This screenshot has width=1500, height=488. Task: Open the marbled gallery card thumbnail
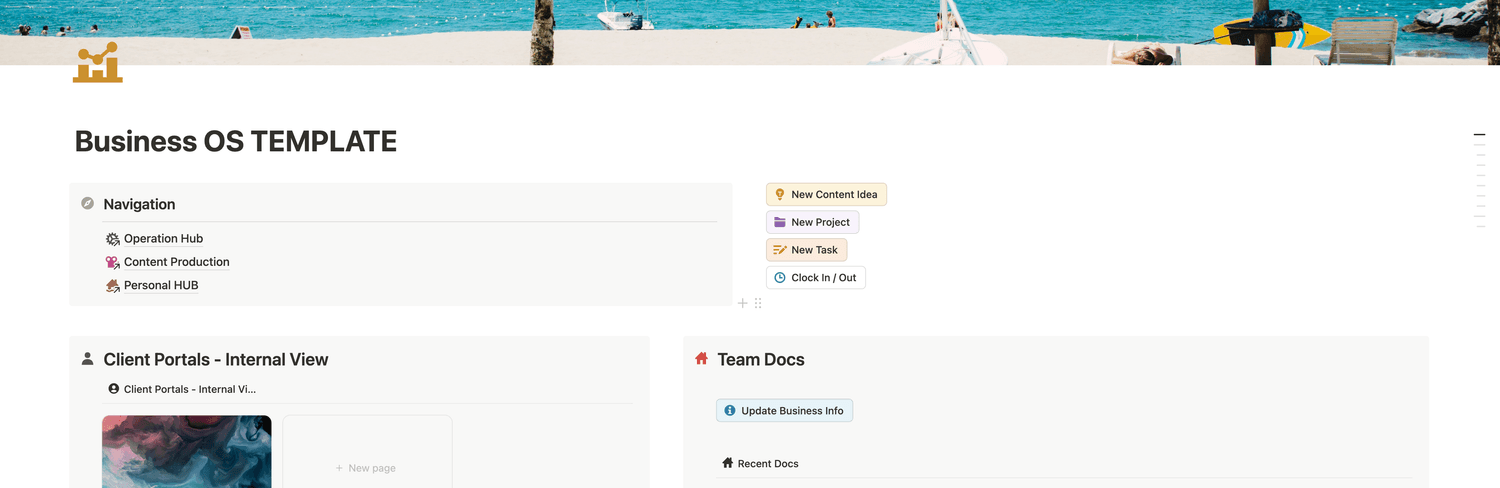click(x=187, y=452)
